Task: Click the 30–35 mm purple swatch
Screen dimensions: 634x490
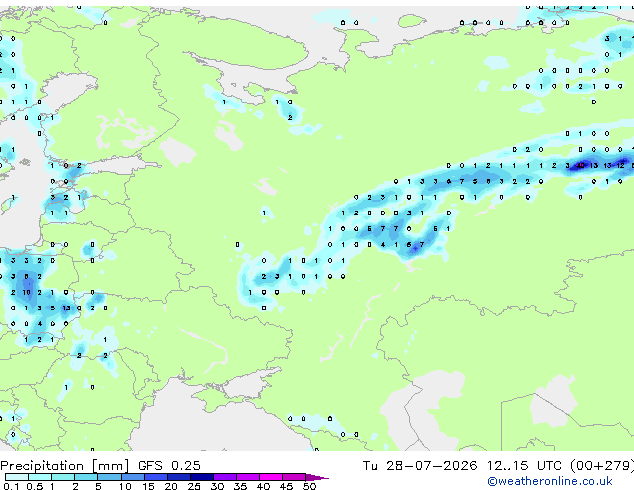Action: tap(225, 477)
